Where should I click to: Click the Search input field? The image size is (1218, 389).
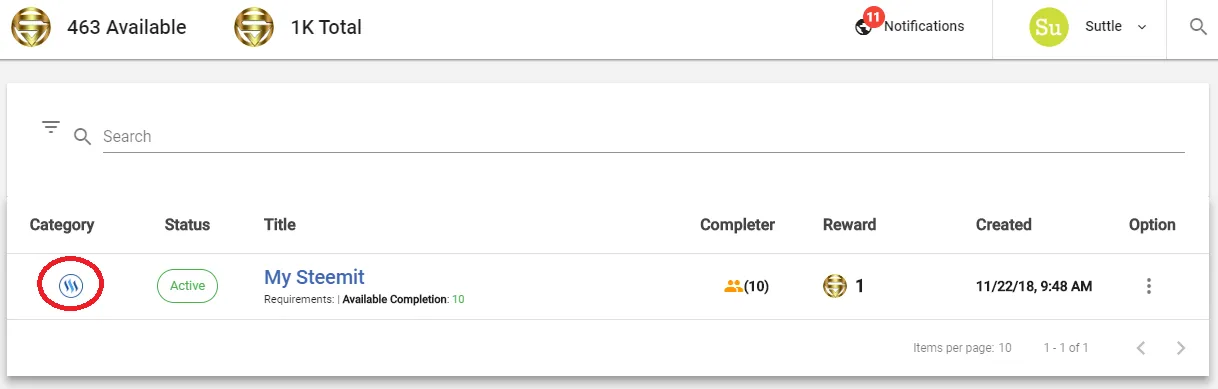coord(644,136)
